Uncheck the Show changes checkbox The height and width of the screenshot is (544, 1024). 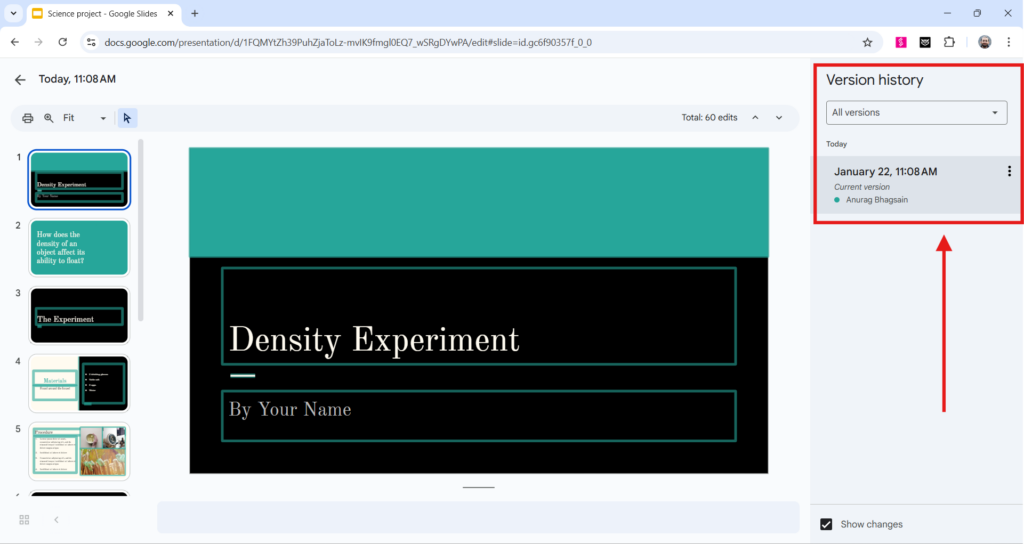[x=826, y=524]
